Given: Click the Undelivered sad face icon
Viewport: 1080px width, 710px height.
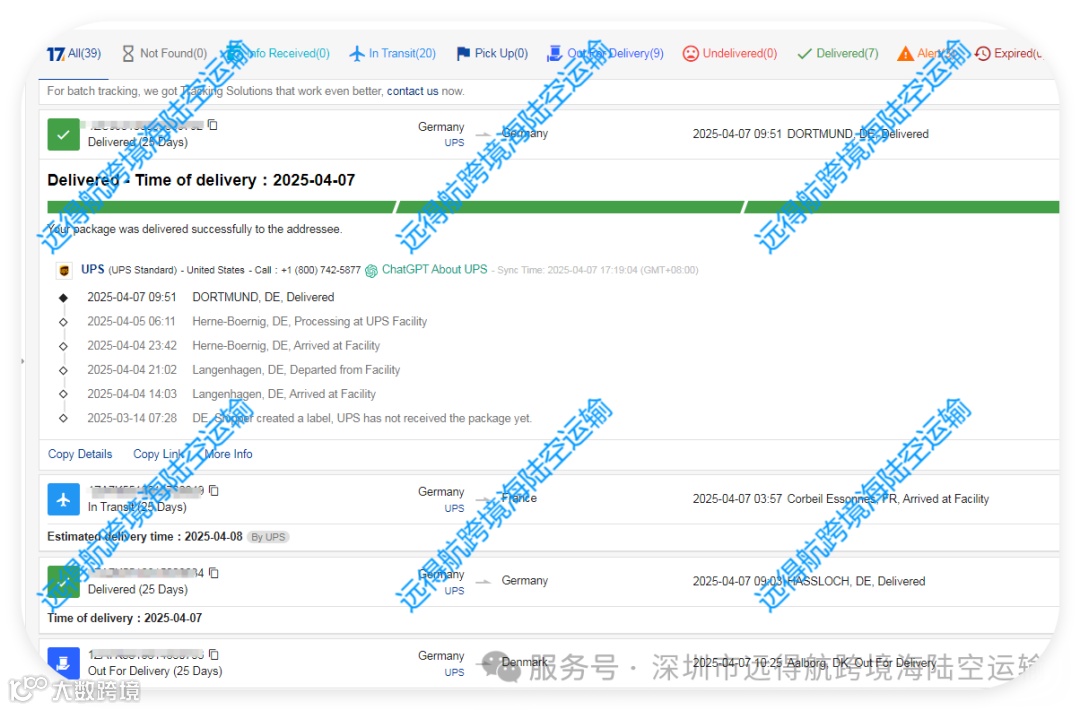Looking at the screenshot, I should click(690, 54).
